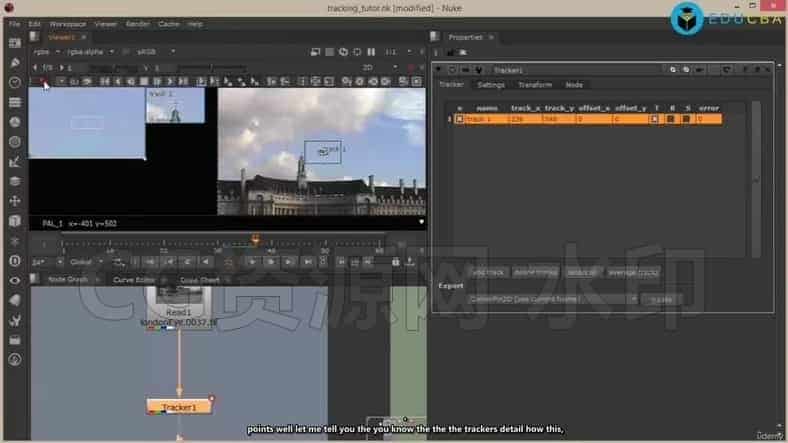Open the export CornerPin2D dropdown
The image size is (788, 443).
(x=552, y=299)
